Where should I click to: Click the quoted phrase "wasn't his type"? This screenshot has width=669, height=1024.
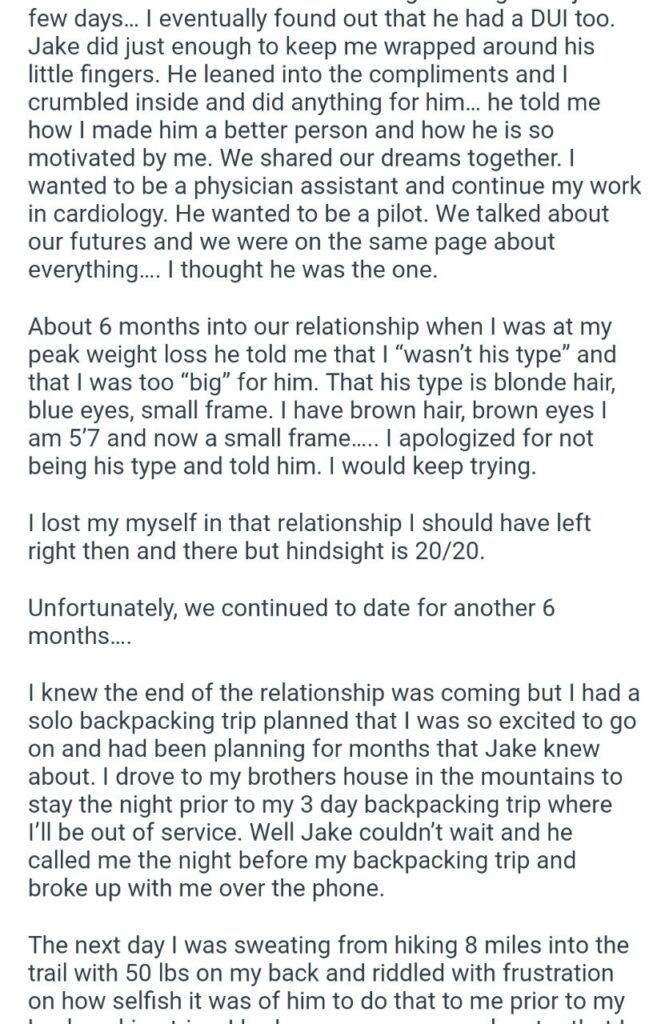click(480, 355)
